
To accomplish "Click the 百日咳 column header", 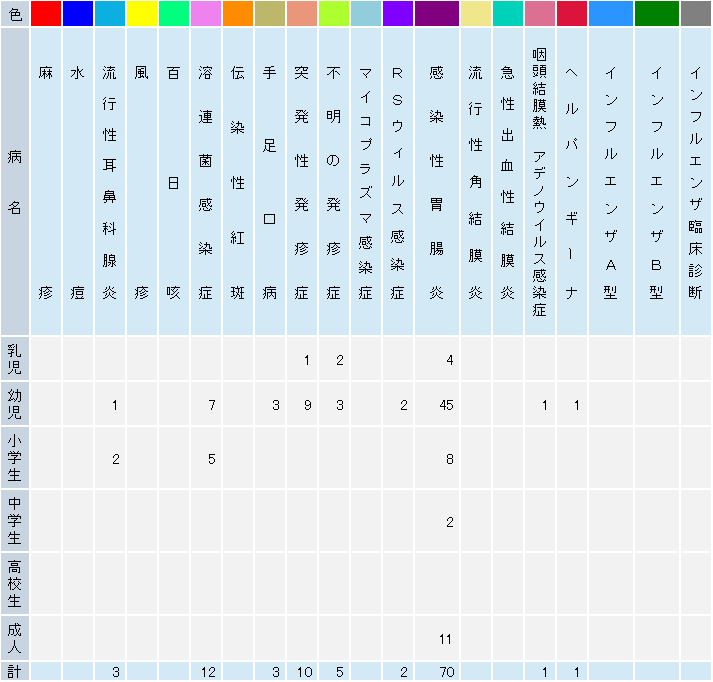I will [x=174, y=181].
